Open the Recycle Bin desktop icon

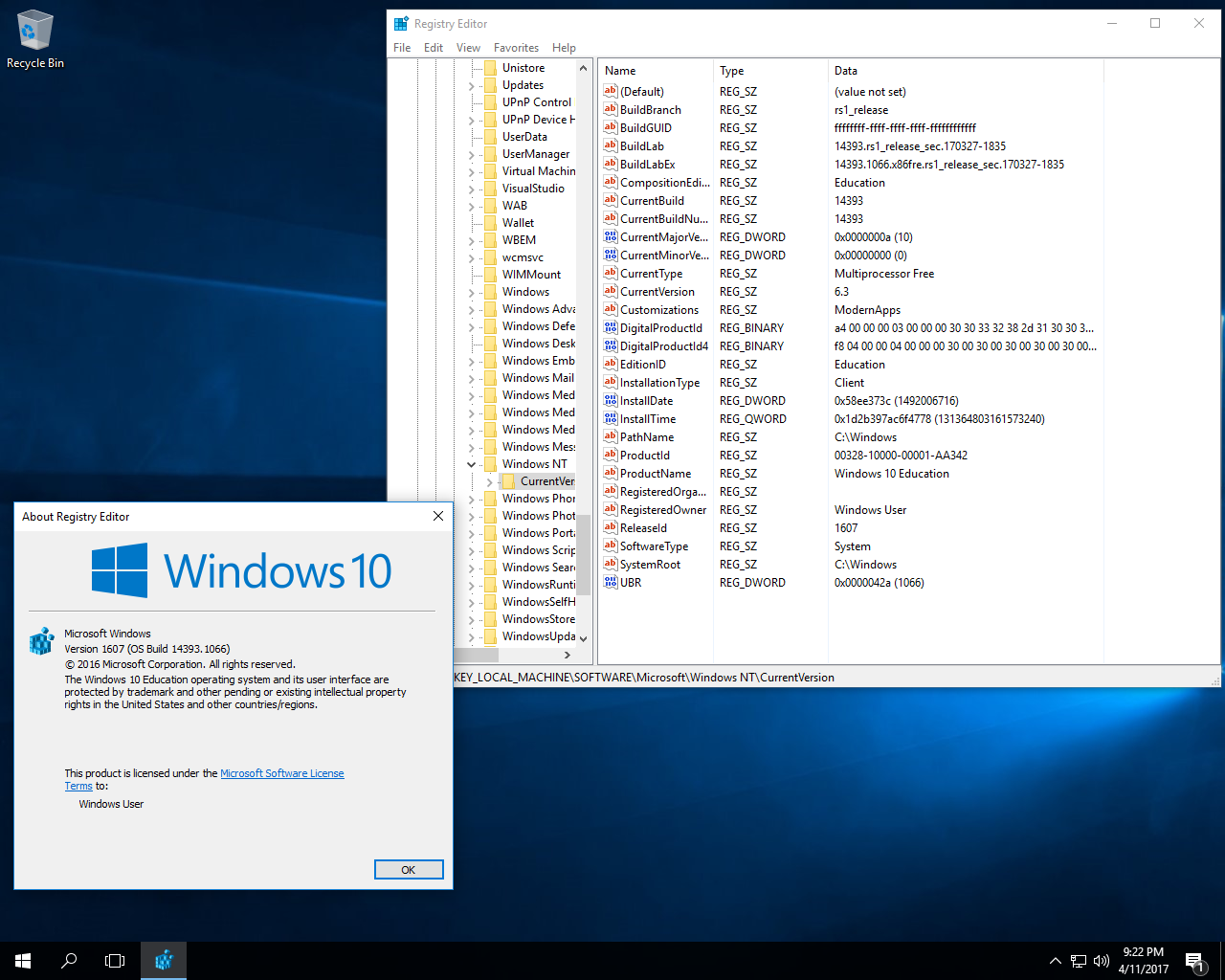pos(35,40)
